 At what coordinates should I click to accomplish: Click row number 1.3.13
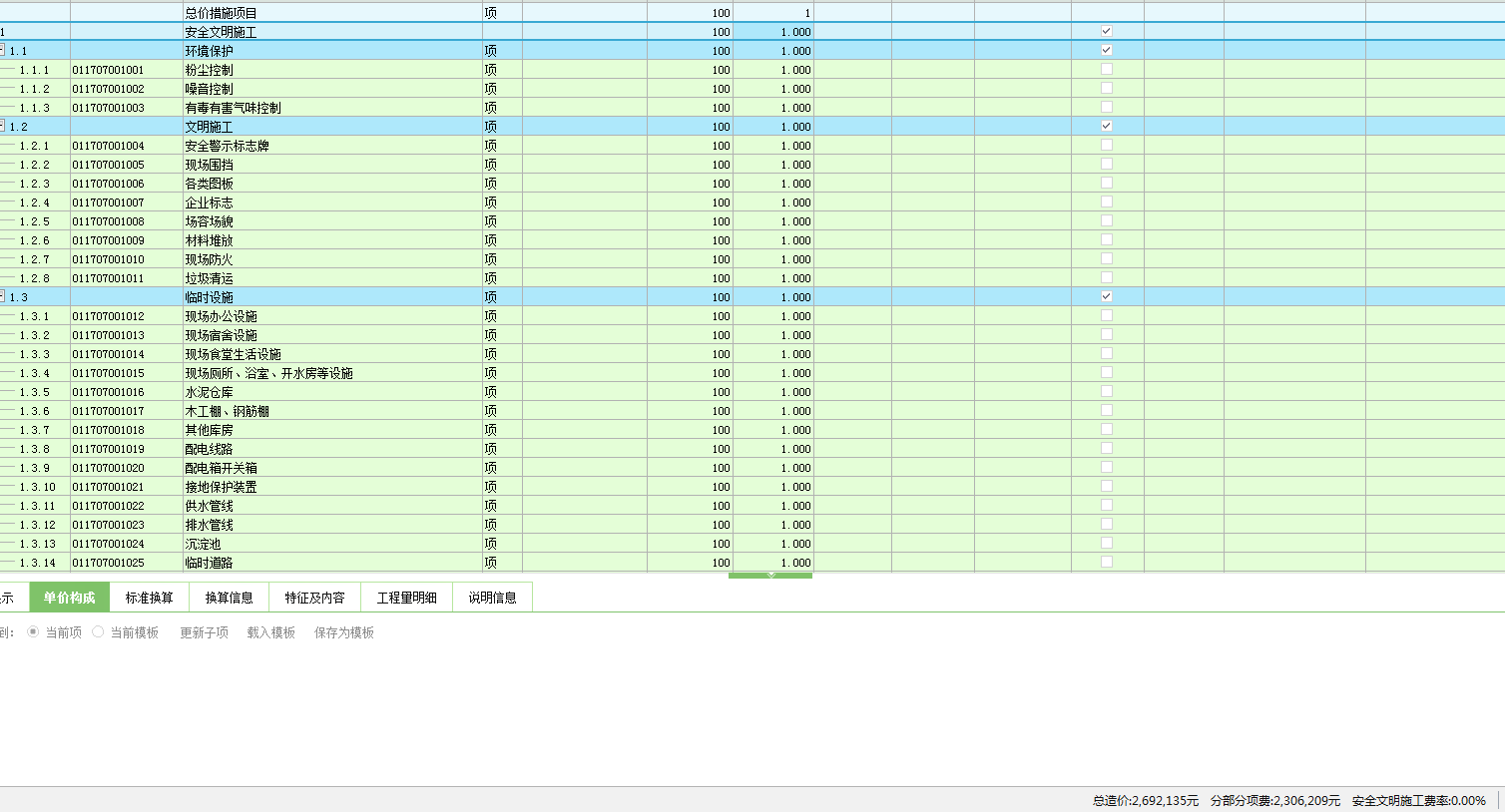38,544
